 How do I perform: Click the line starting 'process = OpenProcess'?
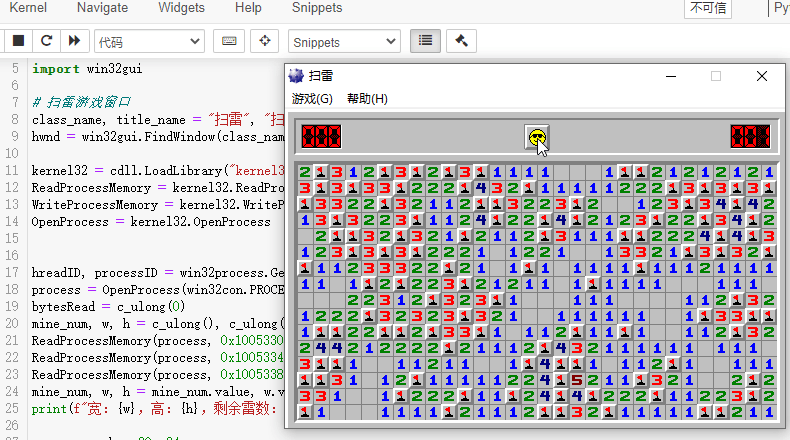click(158, 290)
